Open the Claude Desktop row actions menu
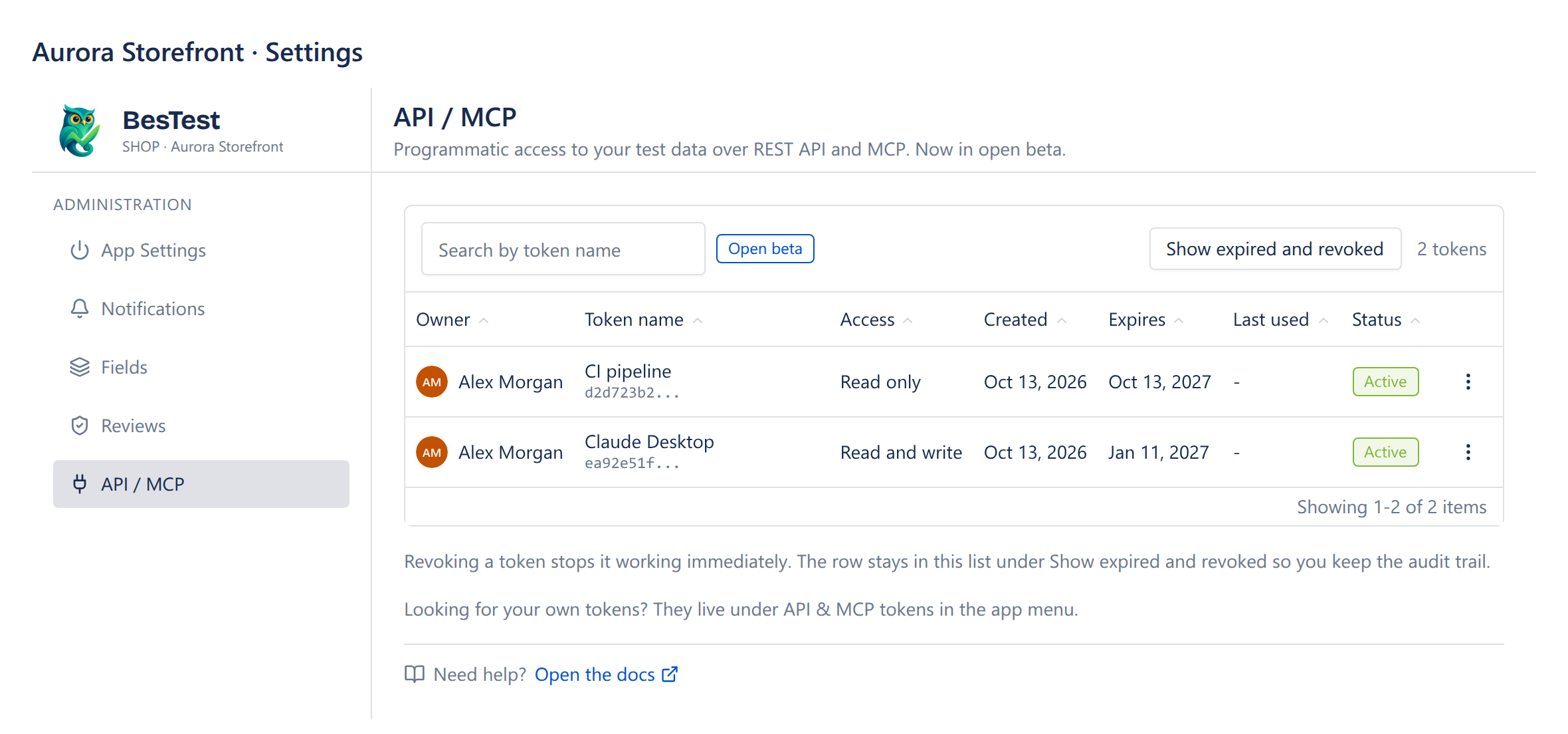 click(x=1468, y=452)
